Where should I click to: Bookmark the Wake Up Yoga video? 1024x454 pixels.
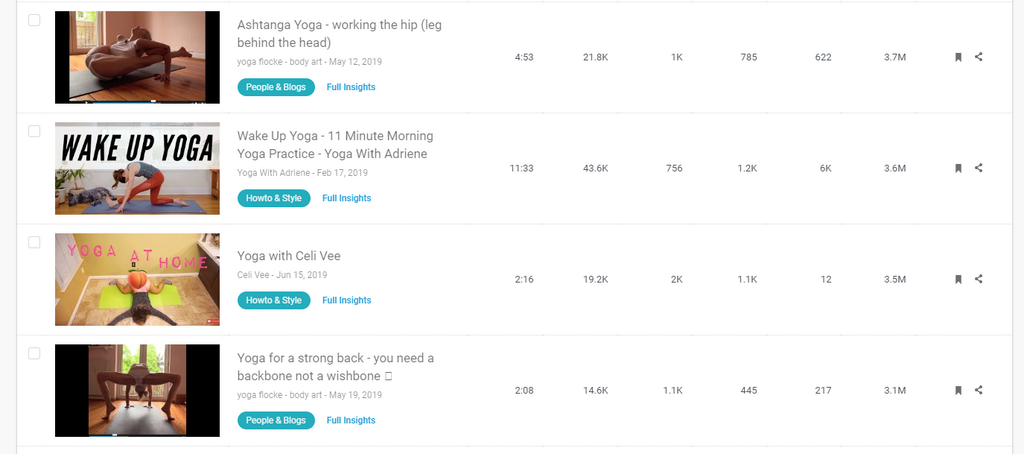(x=958, y=168)
